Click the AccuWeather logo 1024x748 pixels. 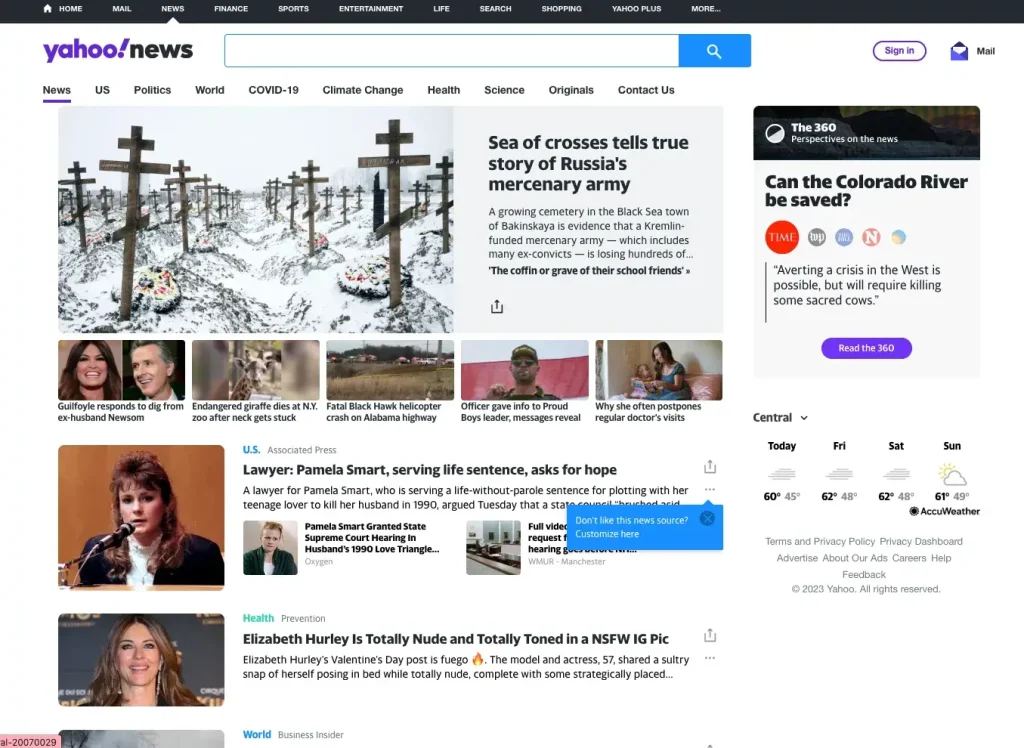(x=944, y=512)
